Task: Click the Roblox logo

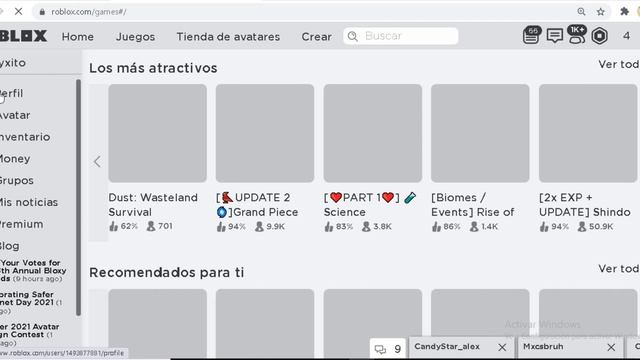Action: coord(23,36)
